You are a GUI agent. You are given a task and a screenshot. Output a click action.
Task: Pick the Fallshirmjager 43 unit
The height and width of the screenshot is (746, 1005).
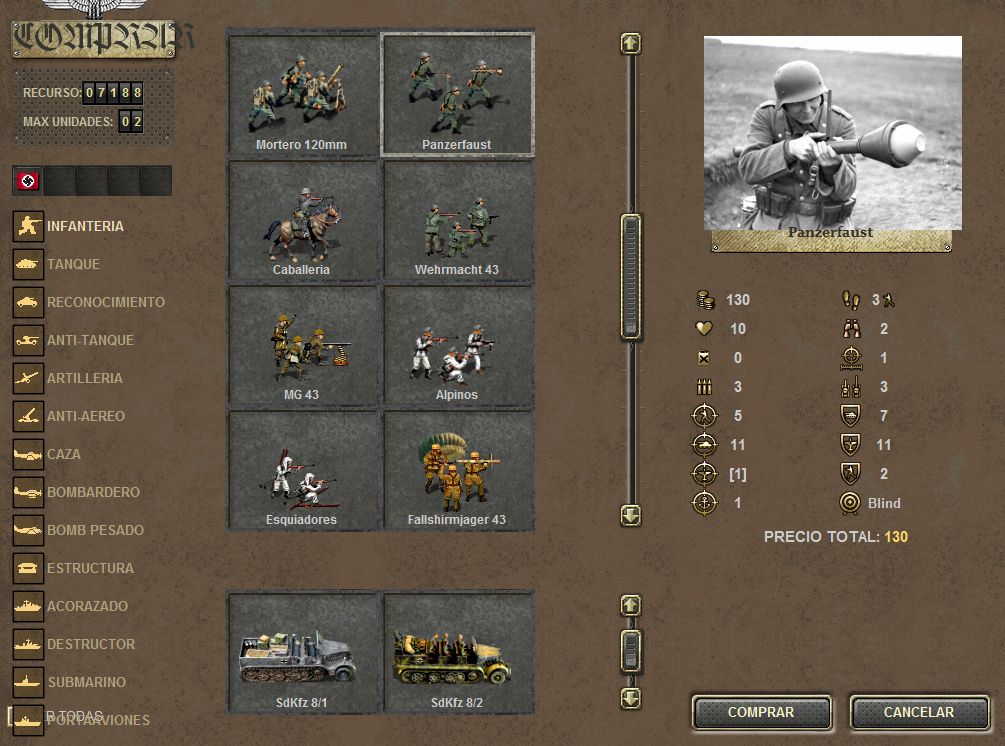click(457, 470)
